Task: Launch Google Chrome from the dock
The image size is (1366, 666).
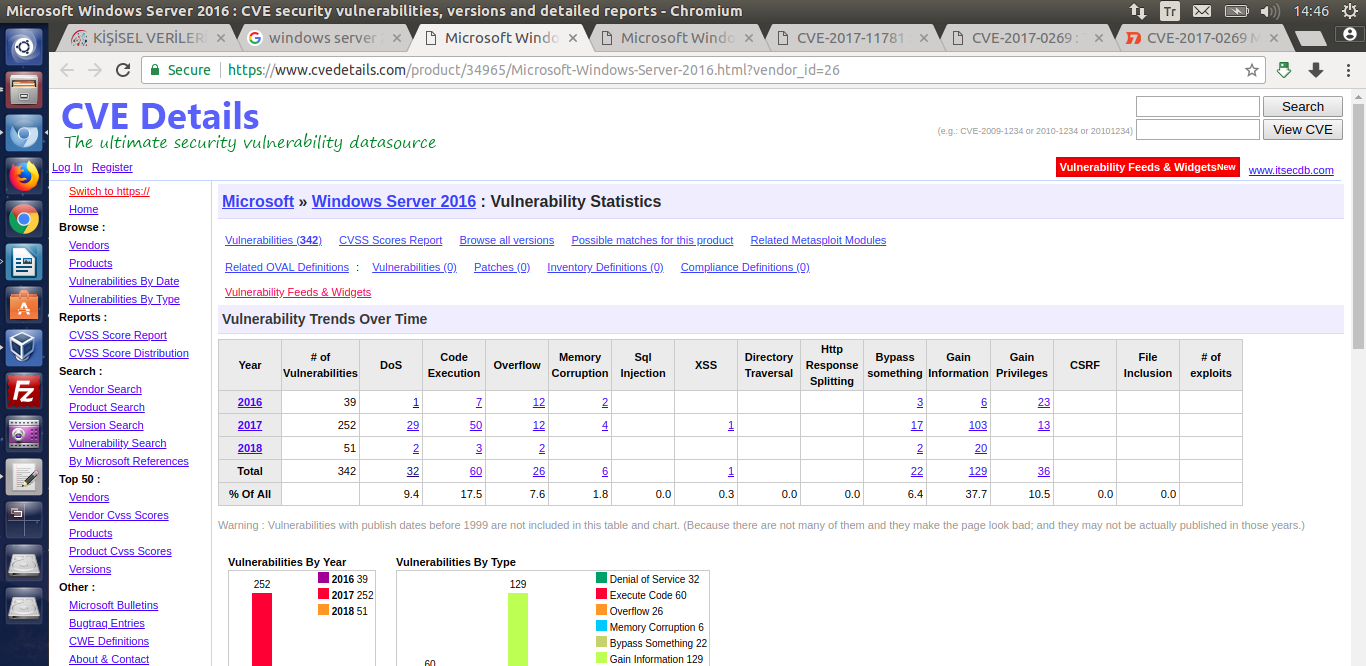Action: (24, 219)
